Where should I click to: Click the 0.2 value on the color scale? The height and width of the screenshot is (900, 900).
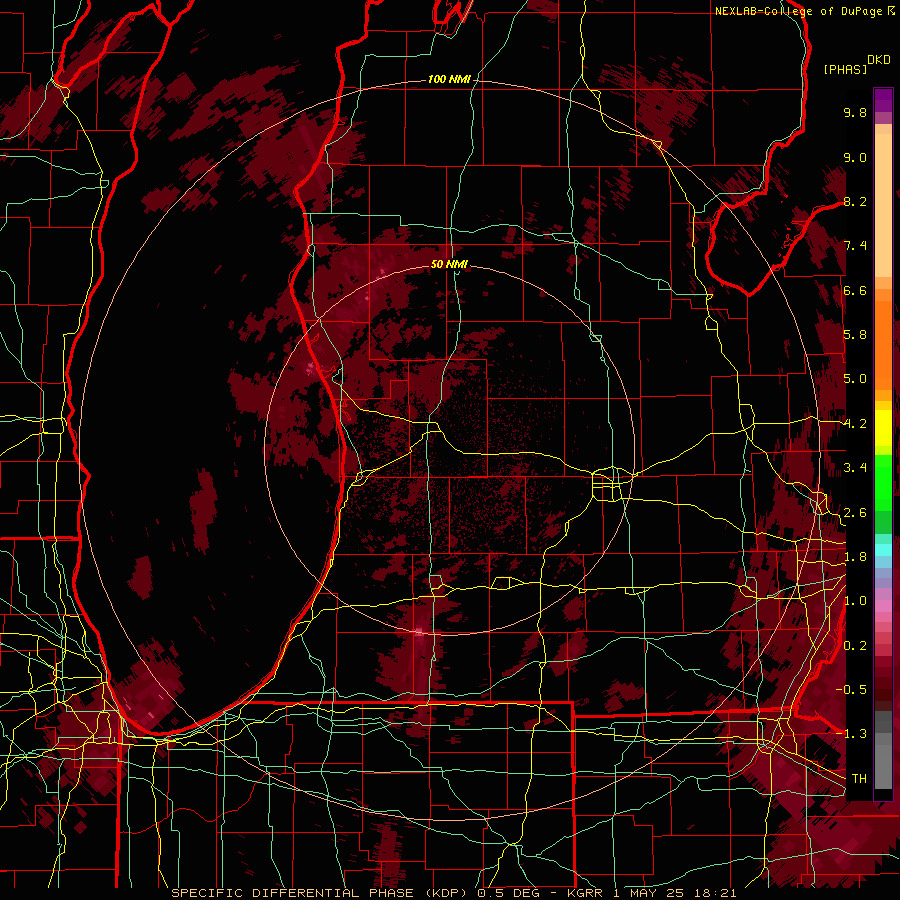click(x=855, y=646)
